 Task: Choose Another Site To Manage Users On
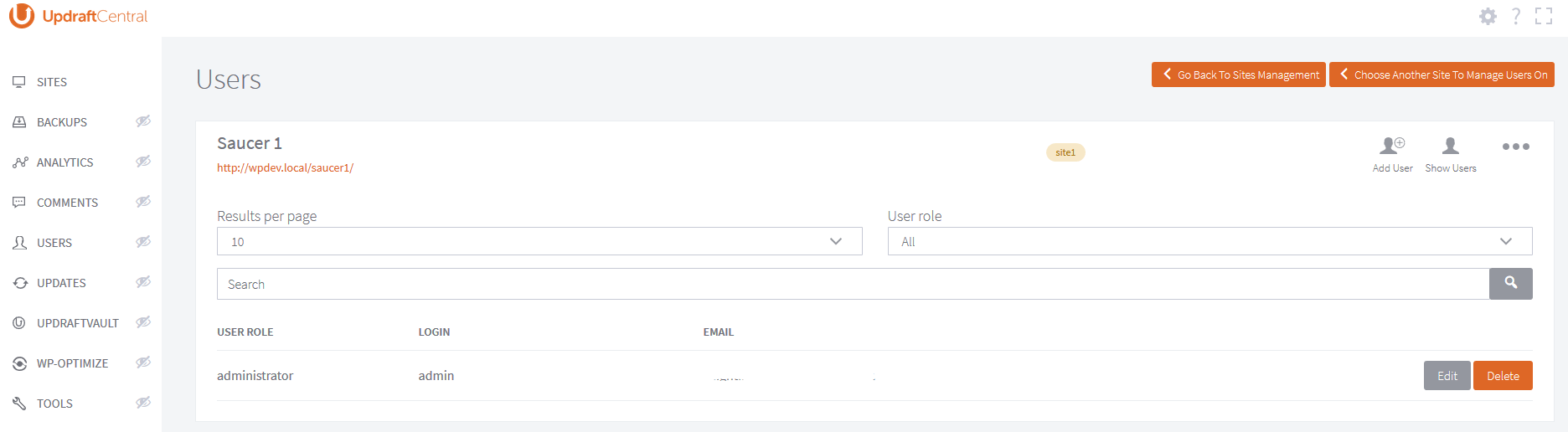[x=1442, y=75]
